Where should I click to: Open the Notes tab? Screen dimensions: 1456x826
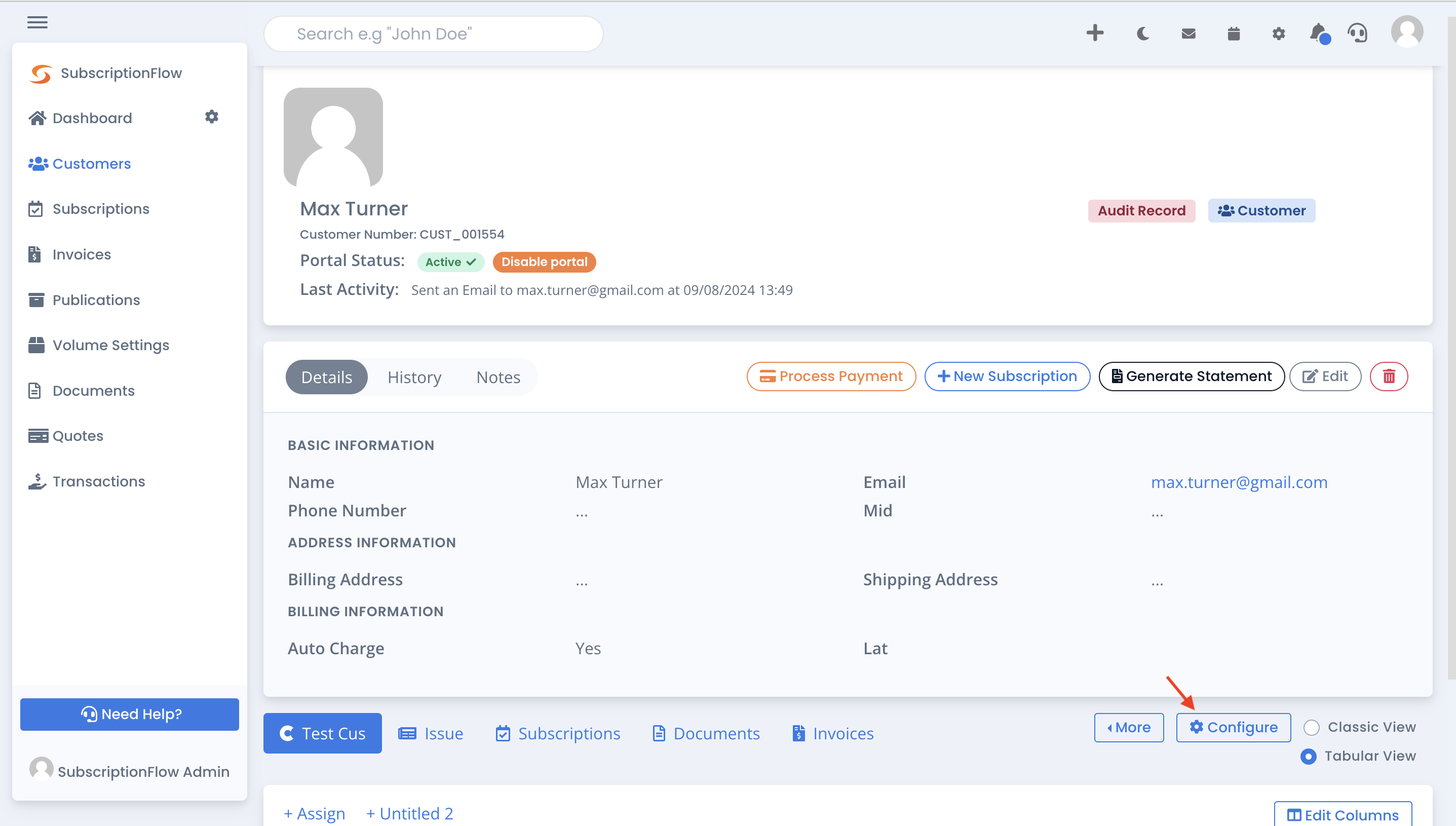tap(498, 376)
